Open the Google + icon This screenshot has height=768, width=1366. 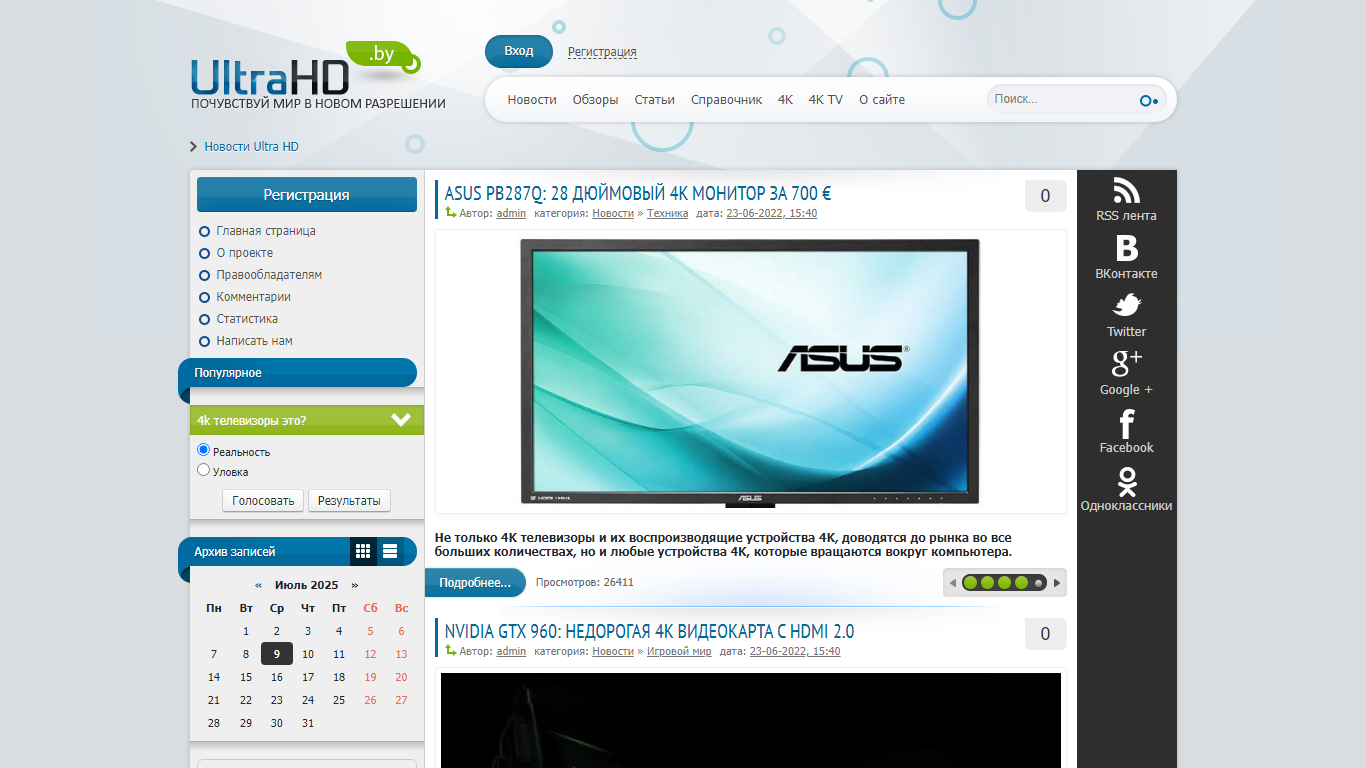[1126, 363]
